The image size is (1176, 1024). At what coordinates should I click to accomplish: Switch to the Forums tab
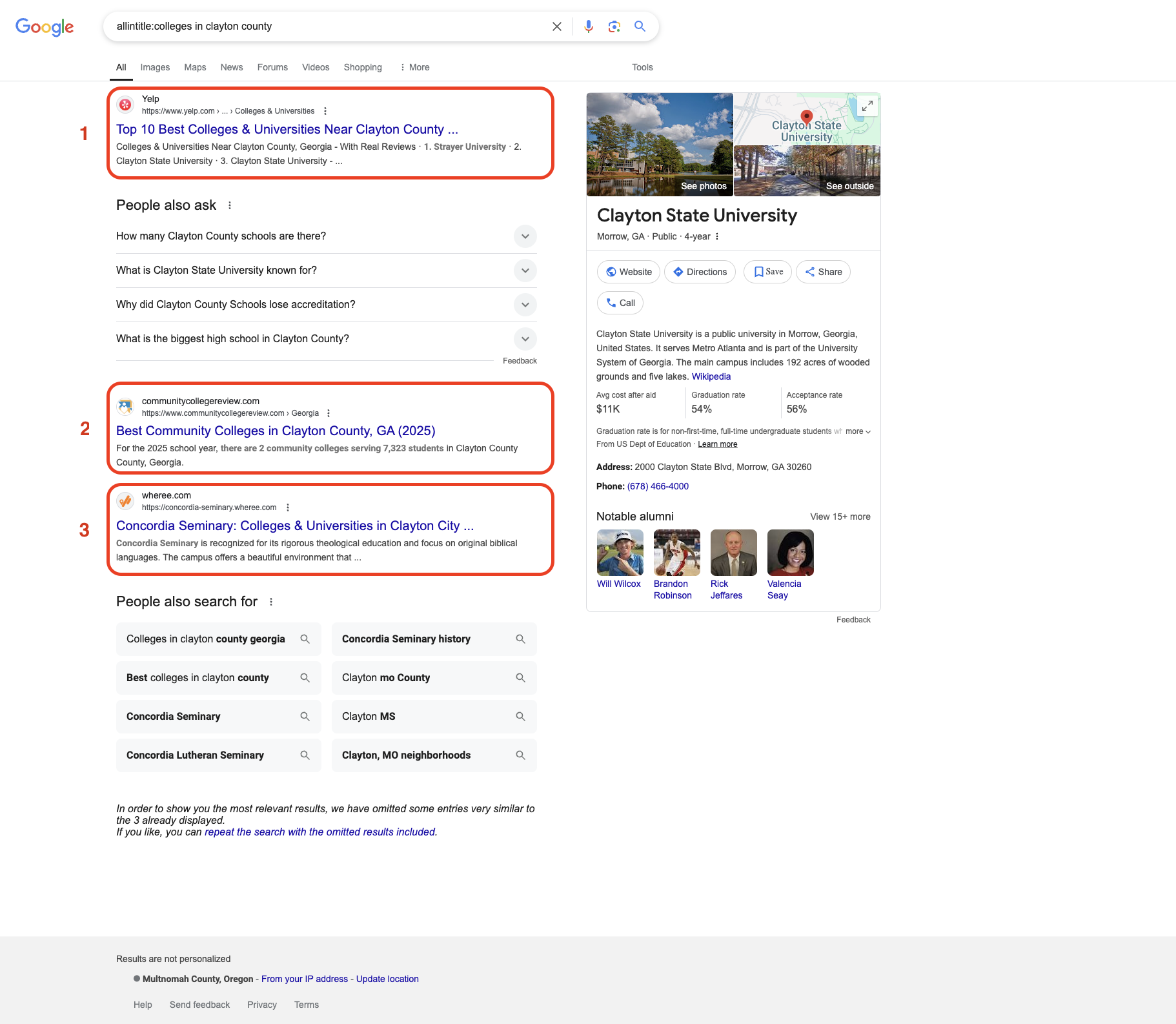point(272,67)
